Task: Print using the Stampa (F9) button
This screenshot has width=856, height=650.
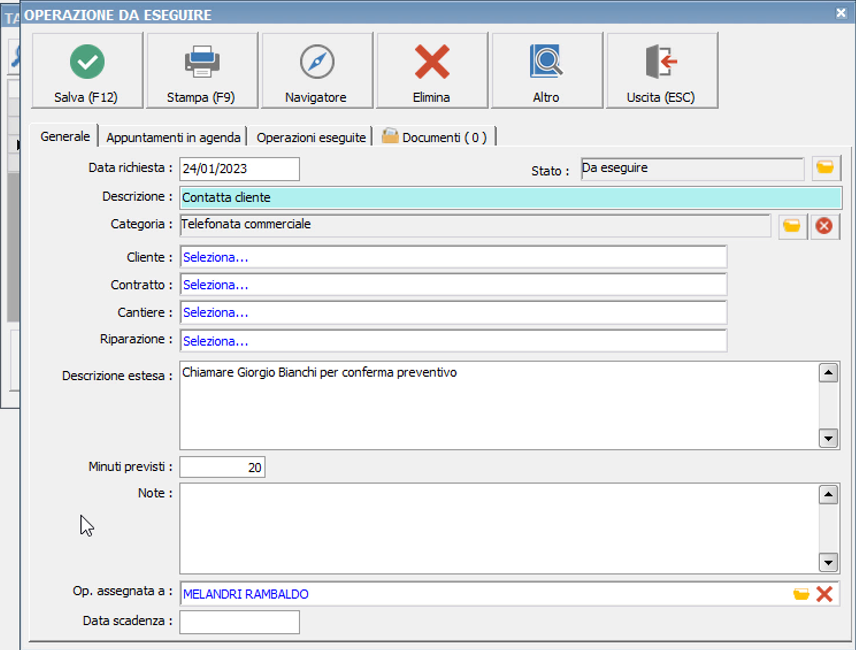Action: (202, 70)
